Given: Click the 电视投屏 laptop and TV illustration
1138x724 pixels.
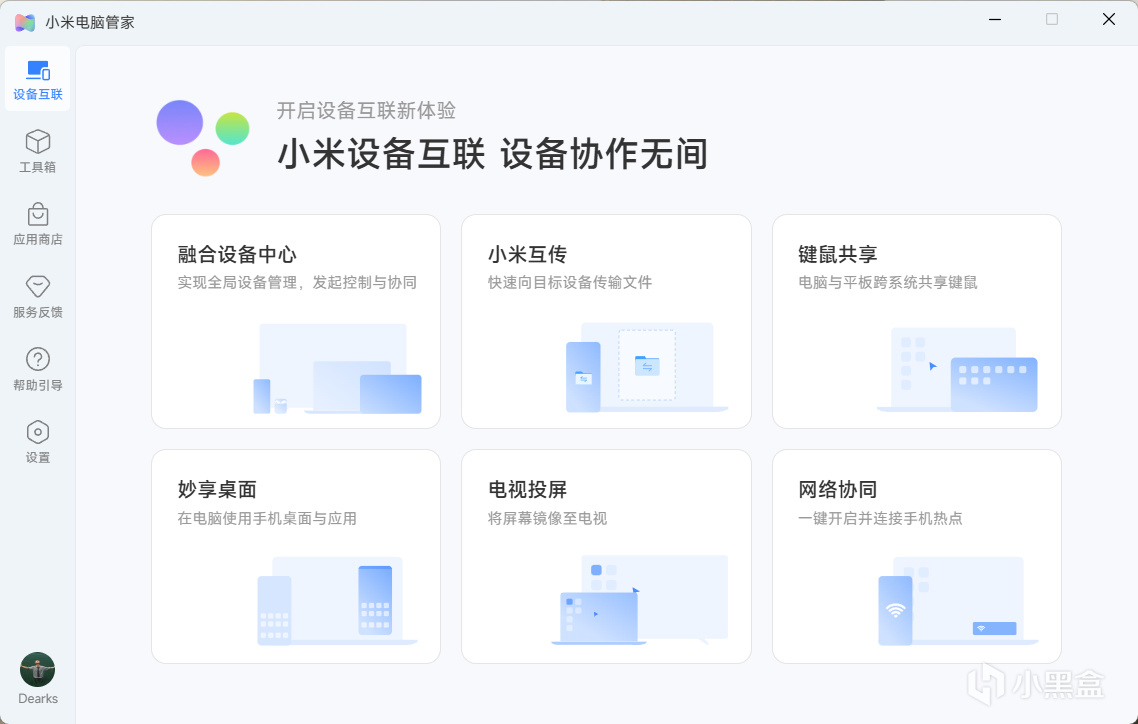Looking at the screenshot, I should pos(639,600).
